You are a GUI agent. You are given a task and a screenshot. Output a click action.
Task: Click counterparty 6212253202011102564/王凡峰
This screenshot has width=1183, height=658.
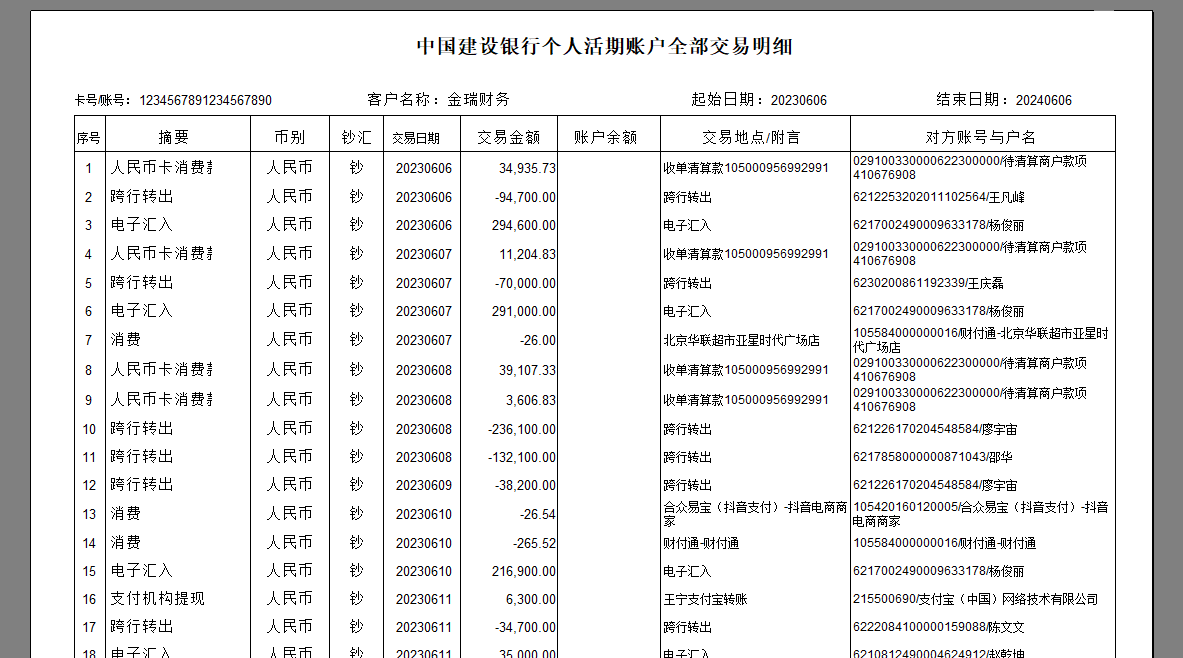[939, 197]
